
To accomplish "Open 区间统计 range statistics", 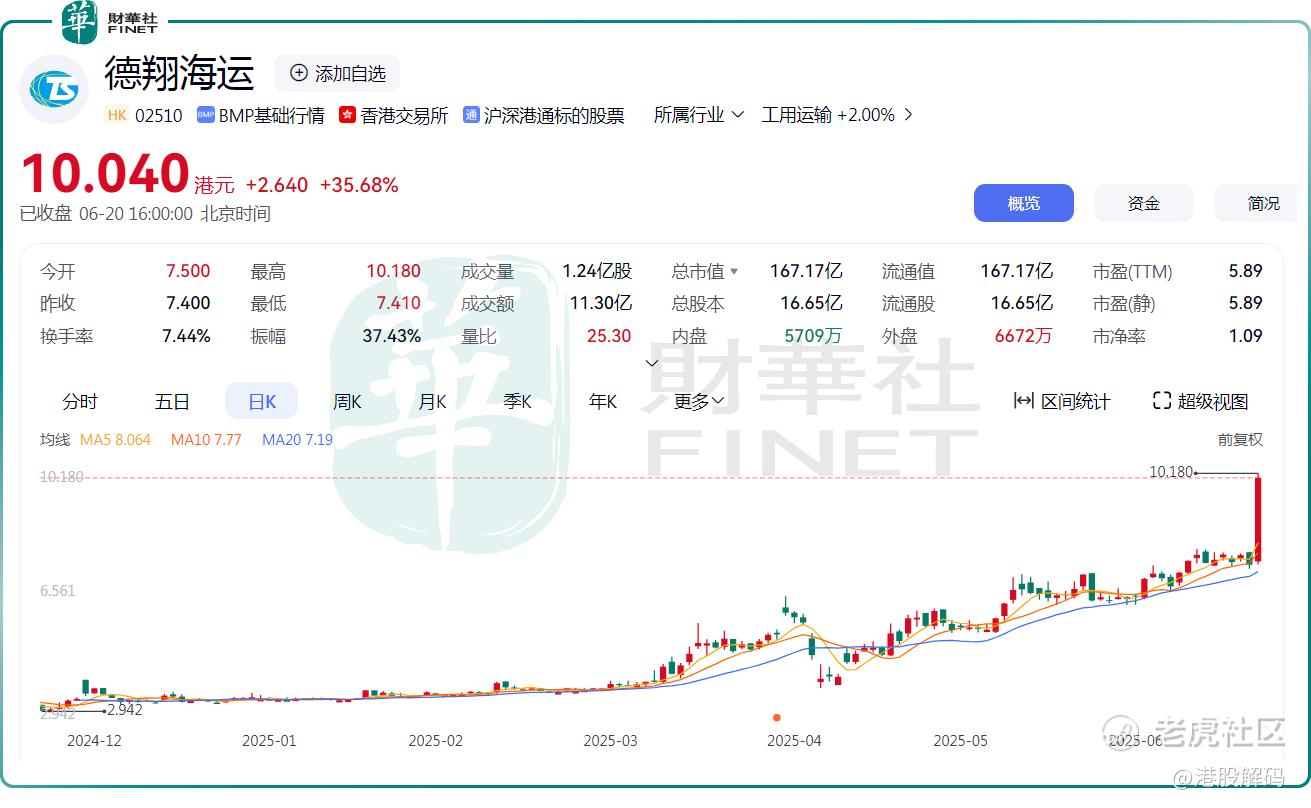I will coord(1062,401).
